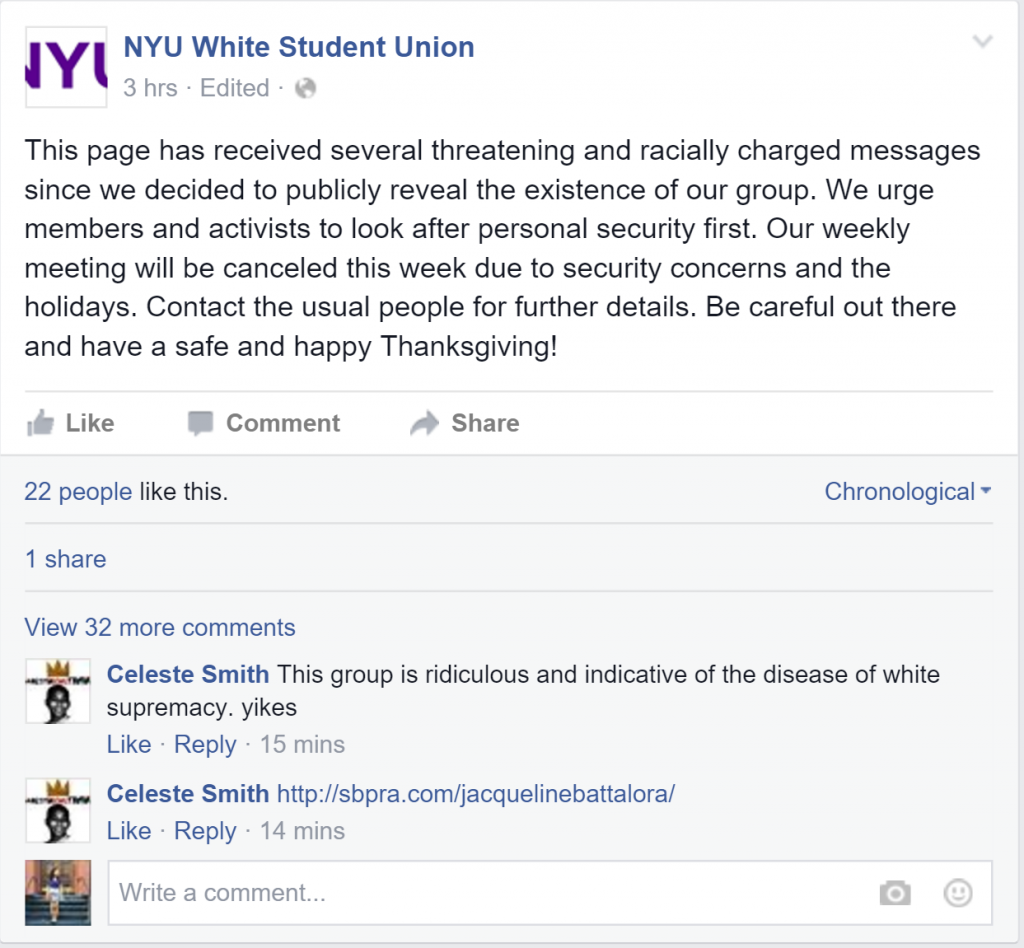Screen dimensions: 1024x948
Task: Open Celeste Smith's name on second comment
Action: [x=188, y=794]
